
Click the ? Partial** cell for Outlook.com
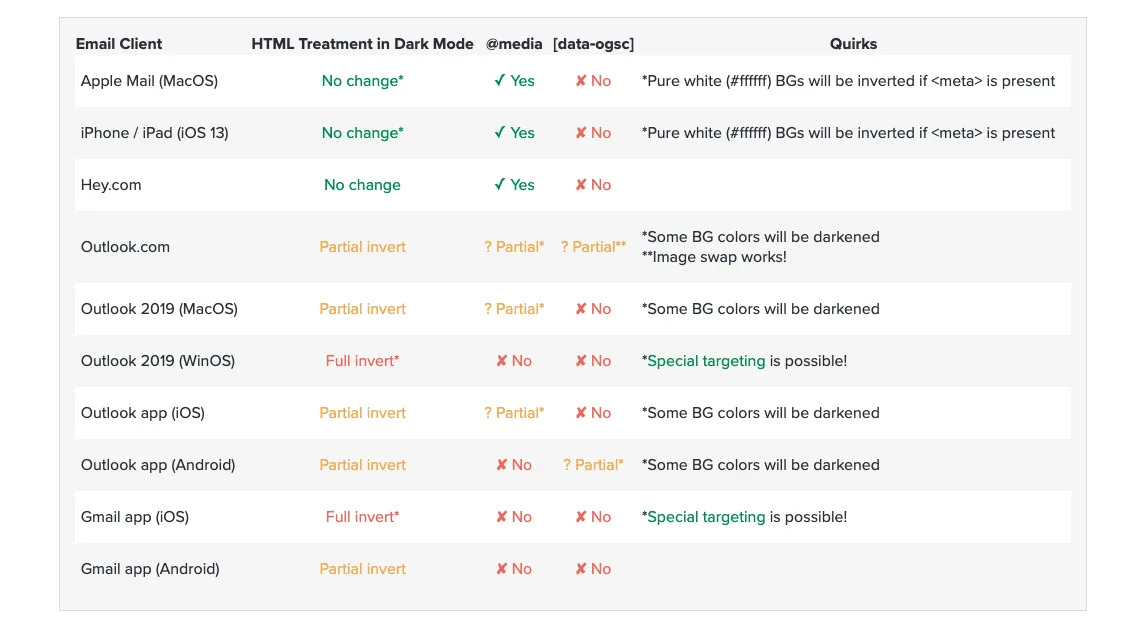(593, 247)
